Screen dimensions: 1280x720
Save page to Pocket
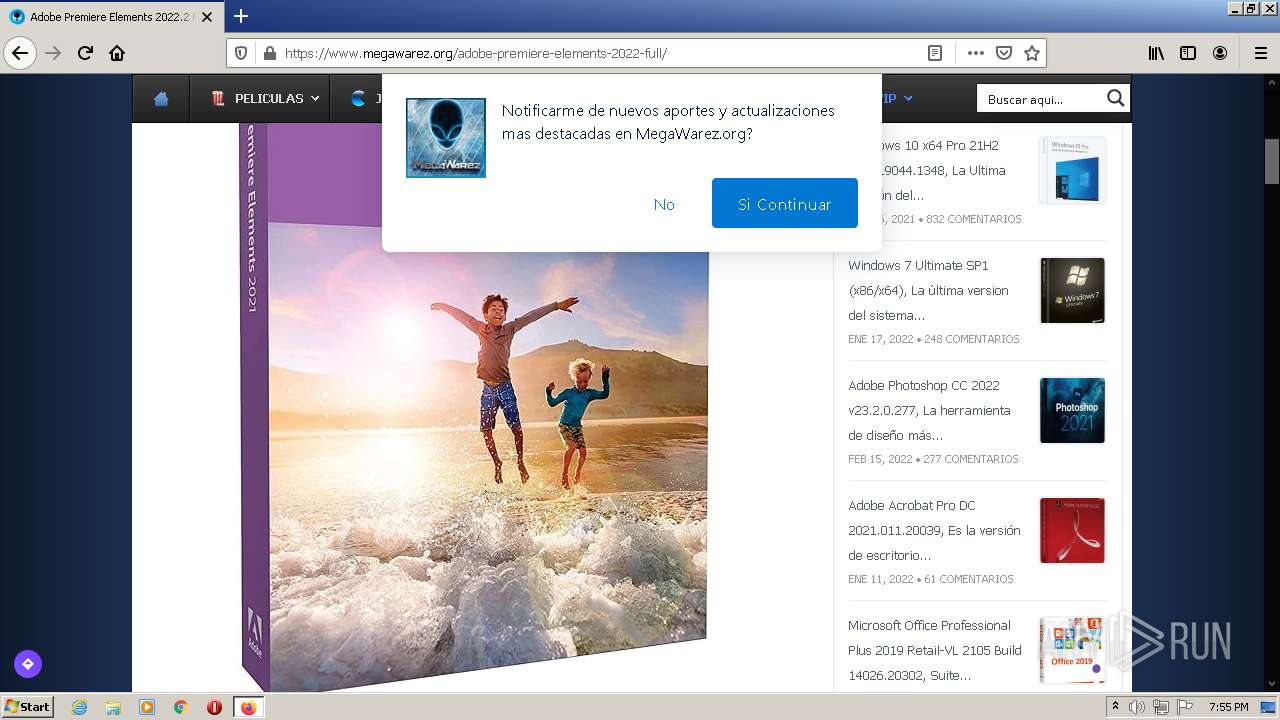[1004, 53]
